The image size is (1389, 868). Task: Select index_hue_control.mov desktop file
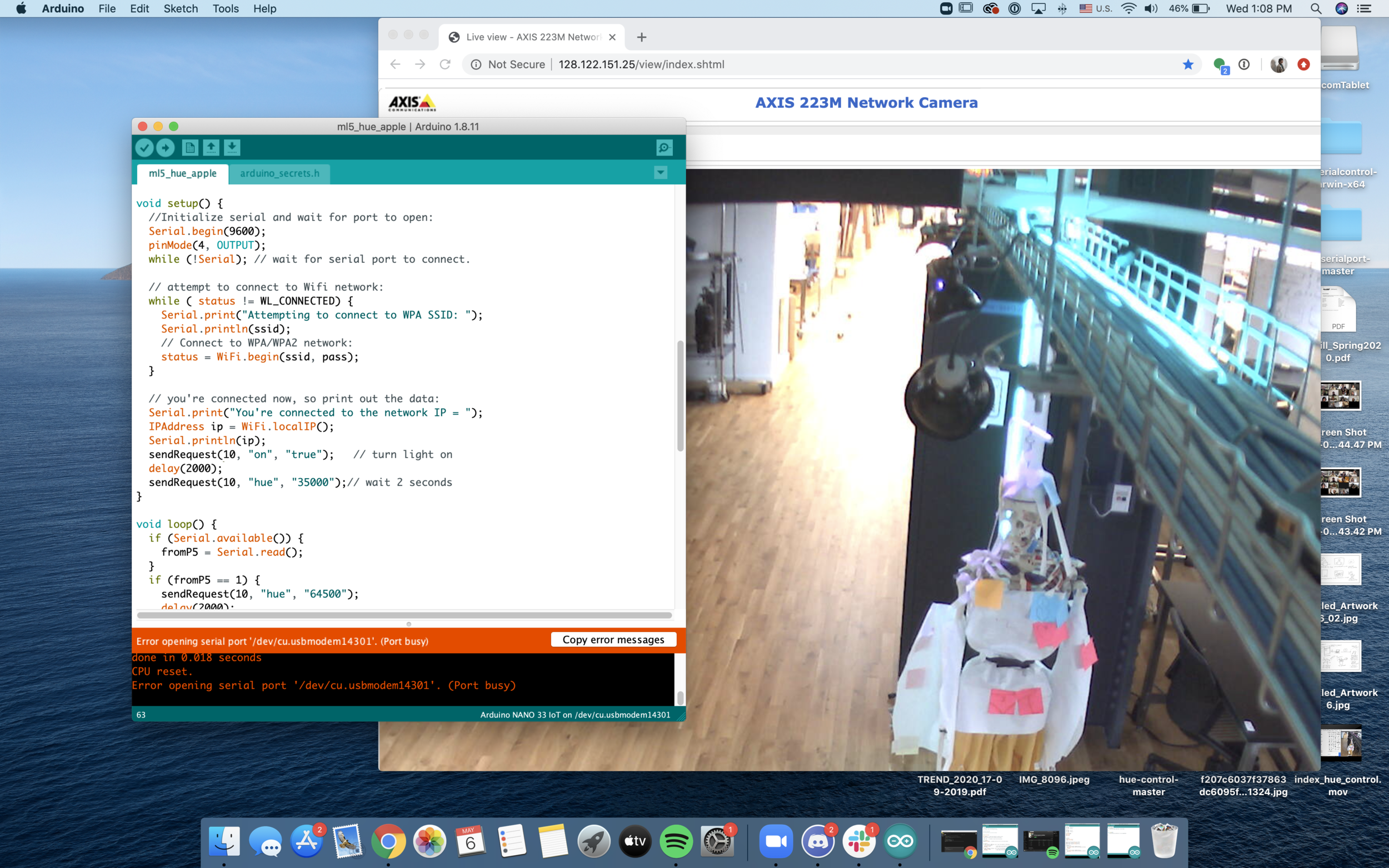pyautogui.click(x=1337, y=785)
